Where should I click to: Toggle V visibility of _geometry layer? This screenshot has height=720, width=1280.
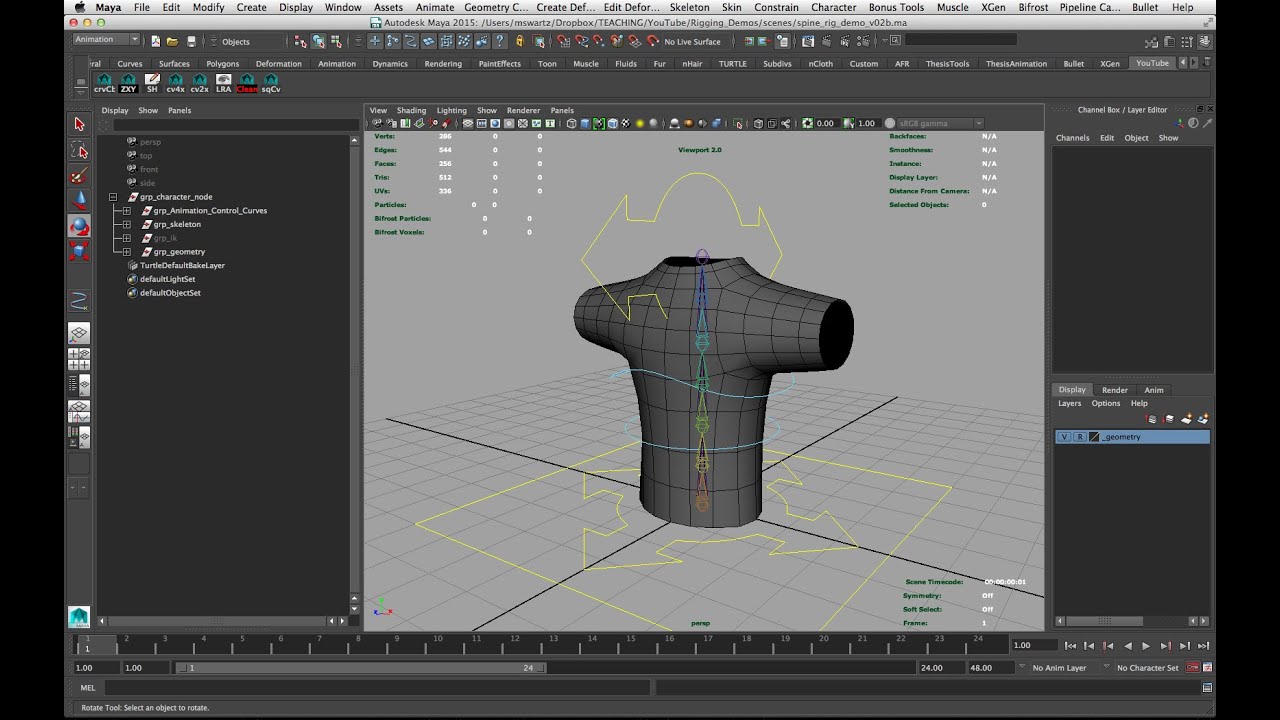click(1064, 437)
